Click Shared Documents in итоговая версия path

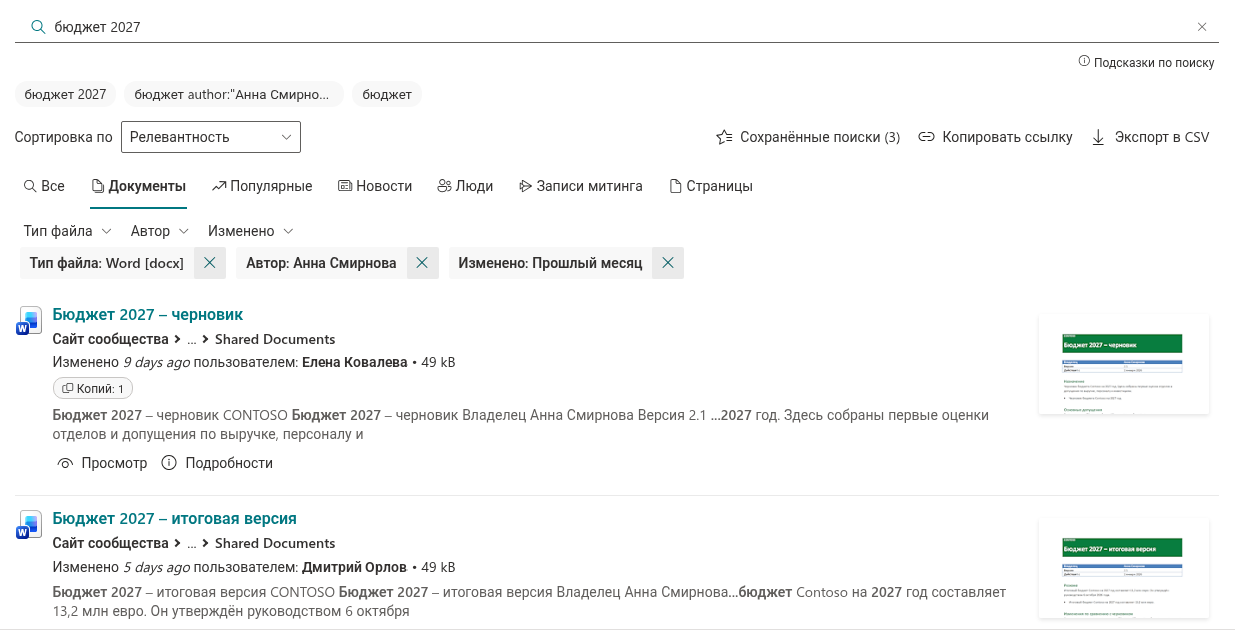tap(275, 543)
